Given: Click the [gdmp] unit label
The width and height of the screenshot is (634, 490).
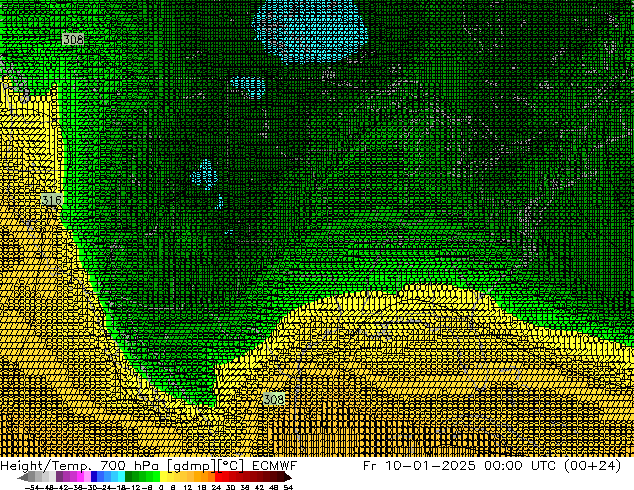Looking at the screenshot, I should 192,466.
